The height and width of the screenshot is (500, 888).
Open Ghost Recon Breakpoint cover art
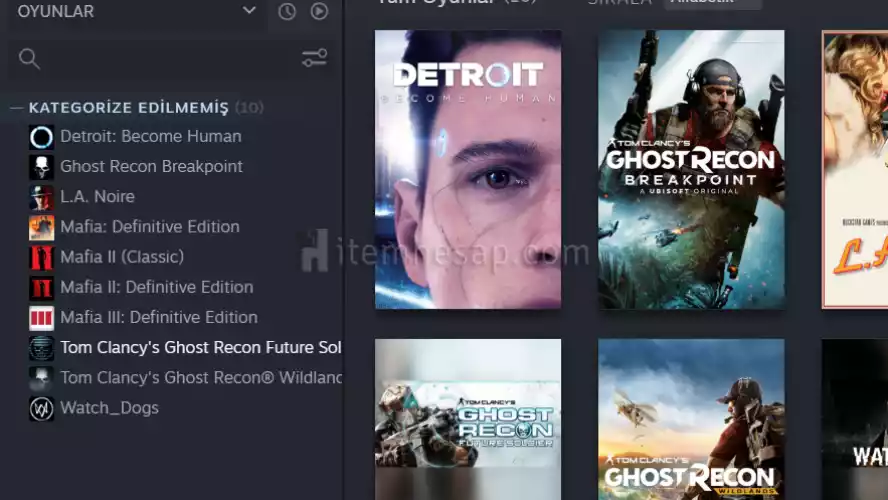tap(691, 169)
